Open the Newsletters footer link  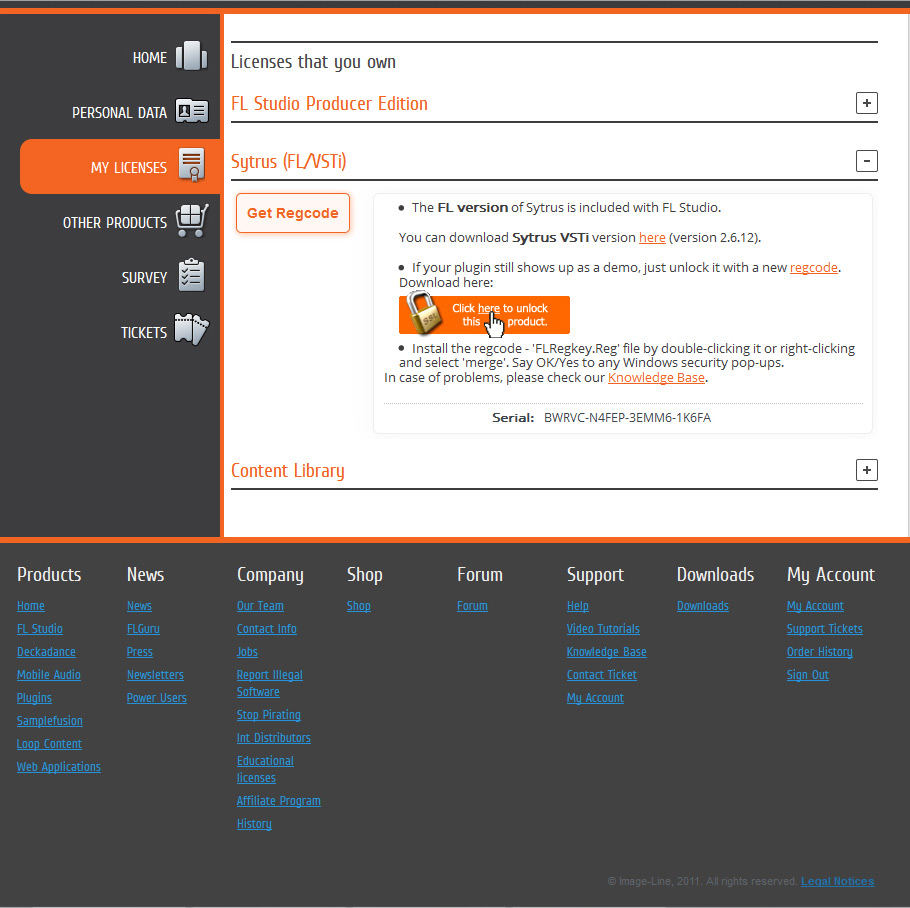coord(156,675)
